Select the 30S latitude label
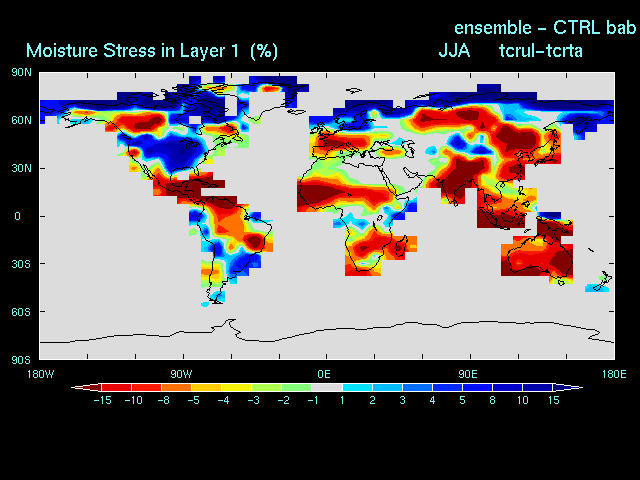Image resolution: width=640 pixels, height=480 pixels. (x=21, y=264)
